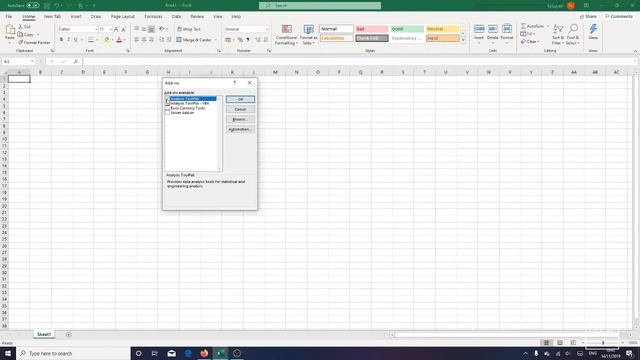This screenshot has height=360, width=640.
Task: Click the AutoSum sigma icon
Action: click(x=524, y=26)
